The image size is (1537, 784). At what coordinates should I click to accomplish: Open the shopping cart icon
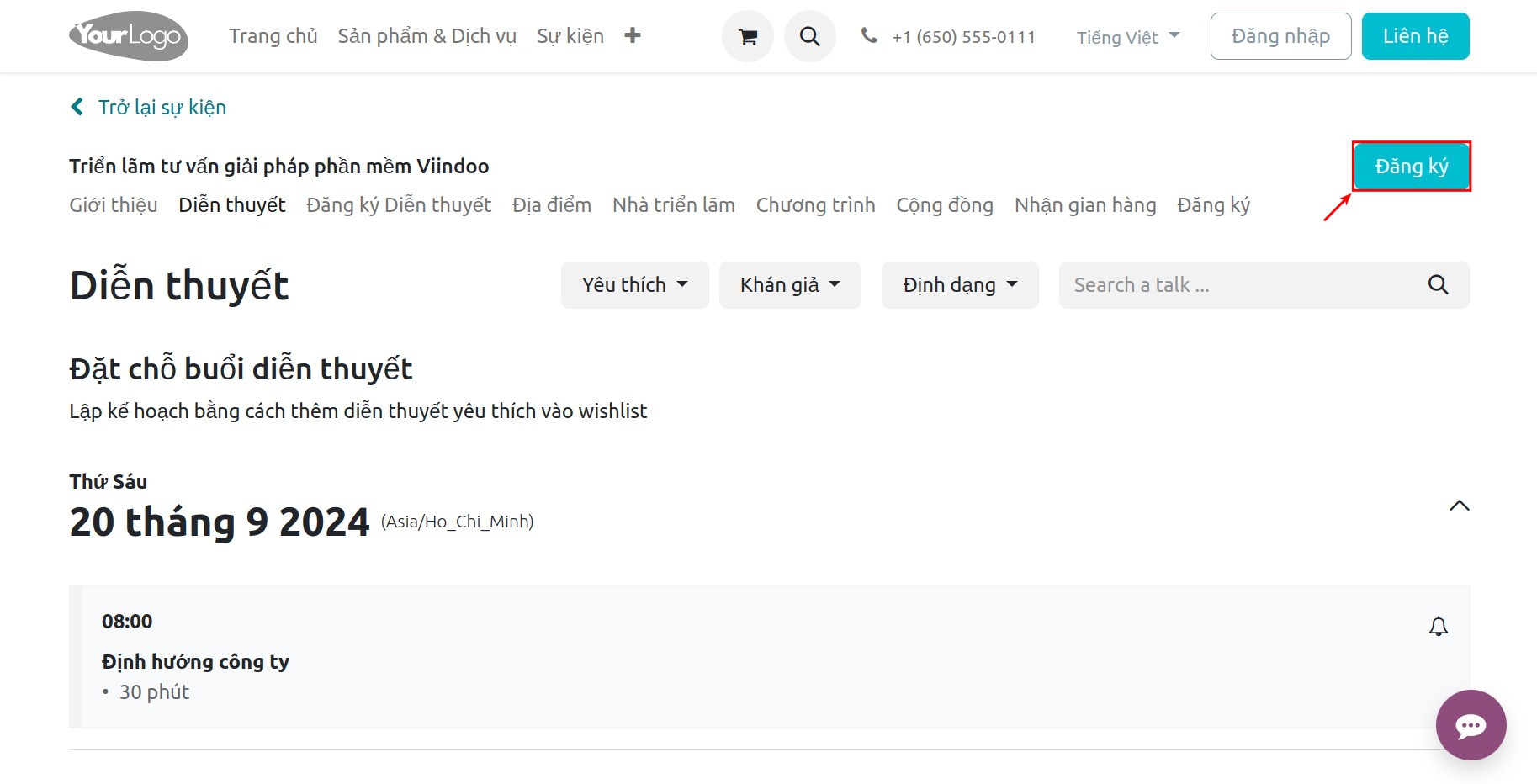[747, 36]
